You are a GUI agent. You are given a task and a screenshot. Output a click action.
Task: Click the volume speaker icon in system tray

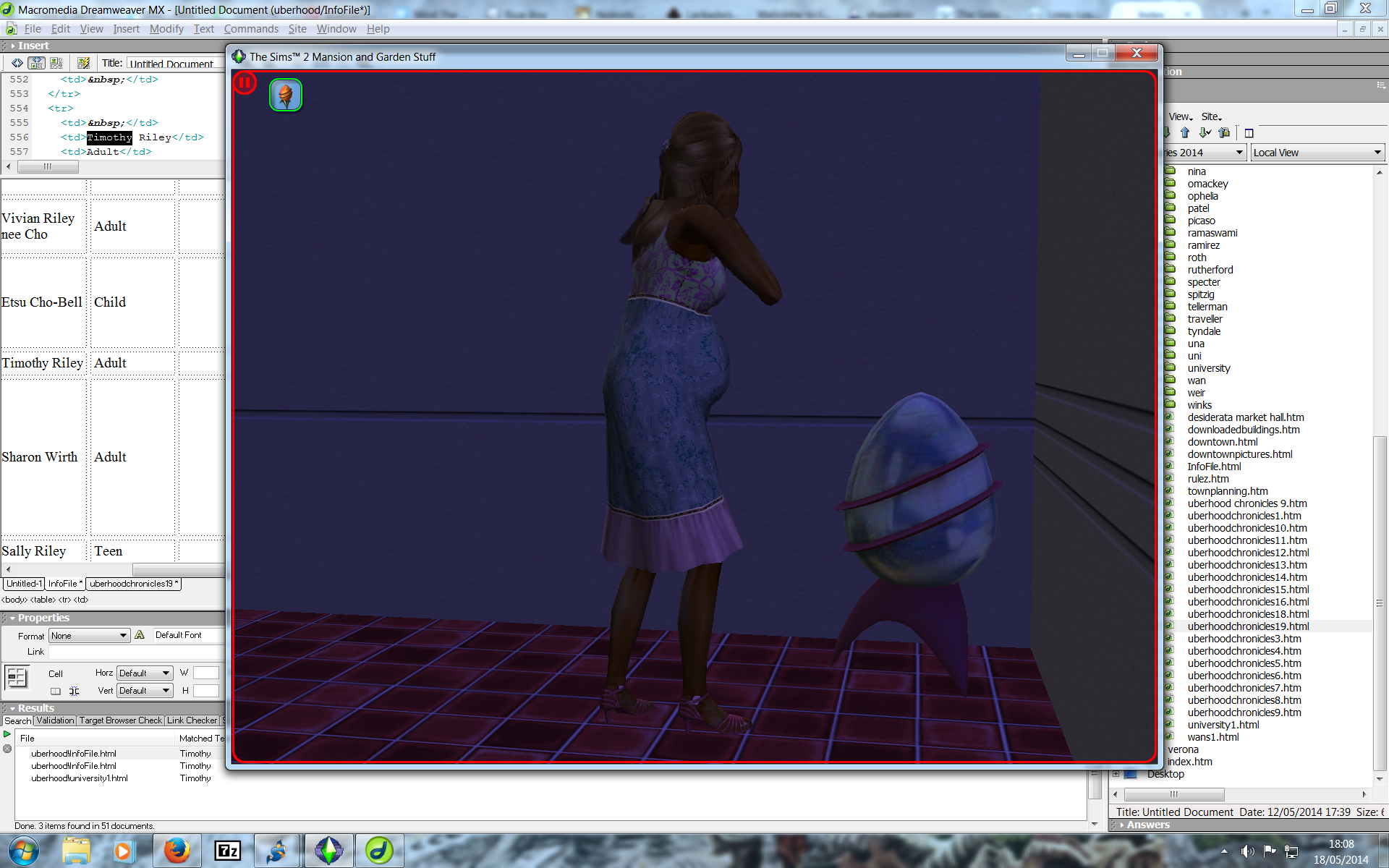[1247, 851]
